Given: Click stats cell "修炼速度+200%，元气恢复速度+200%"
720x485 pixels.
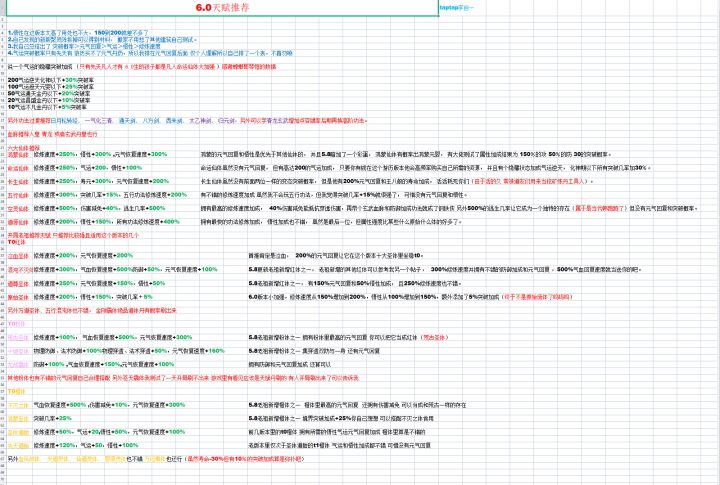Looking at the screenshot, I should (x=83, y=255).
